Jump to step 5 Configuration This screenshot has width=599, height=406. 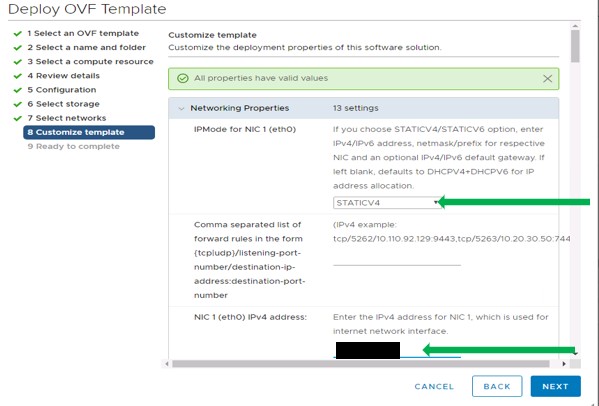[x=62, y=90]
